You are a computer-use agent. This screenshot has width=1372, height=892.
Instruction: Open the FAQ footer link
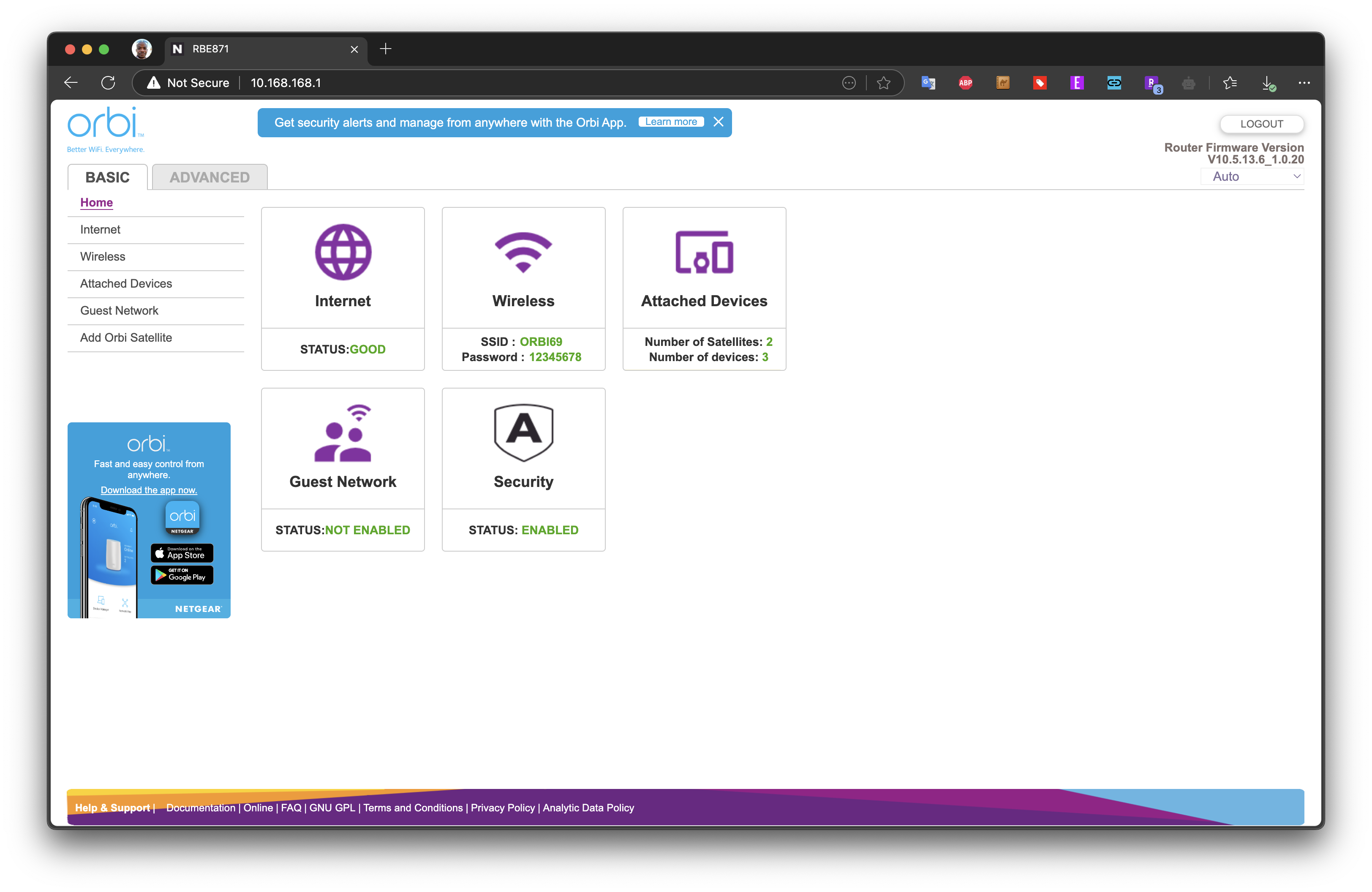coord(291,808)
